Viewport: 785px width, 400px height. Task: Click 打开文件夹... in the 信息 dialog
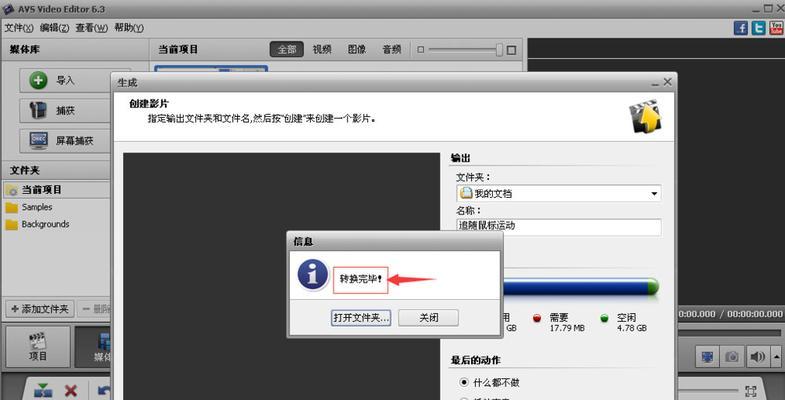pos(360,317)
